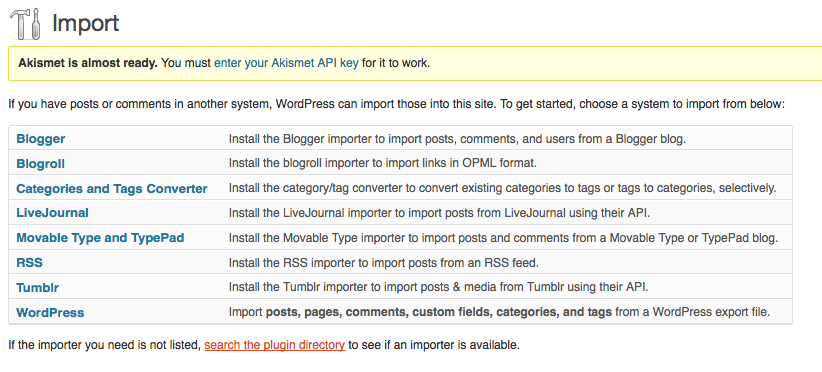Image resolution: width=822 pixels, height=372 pixels.
Task: Open the RSS importer link
Action: point(29,262)
